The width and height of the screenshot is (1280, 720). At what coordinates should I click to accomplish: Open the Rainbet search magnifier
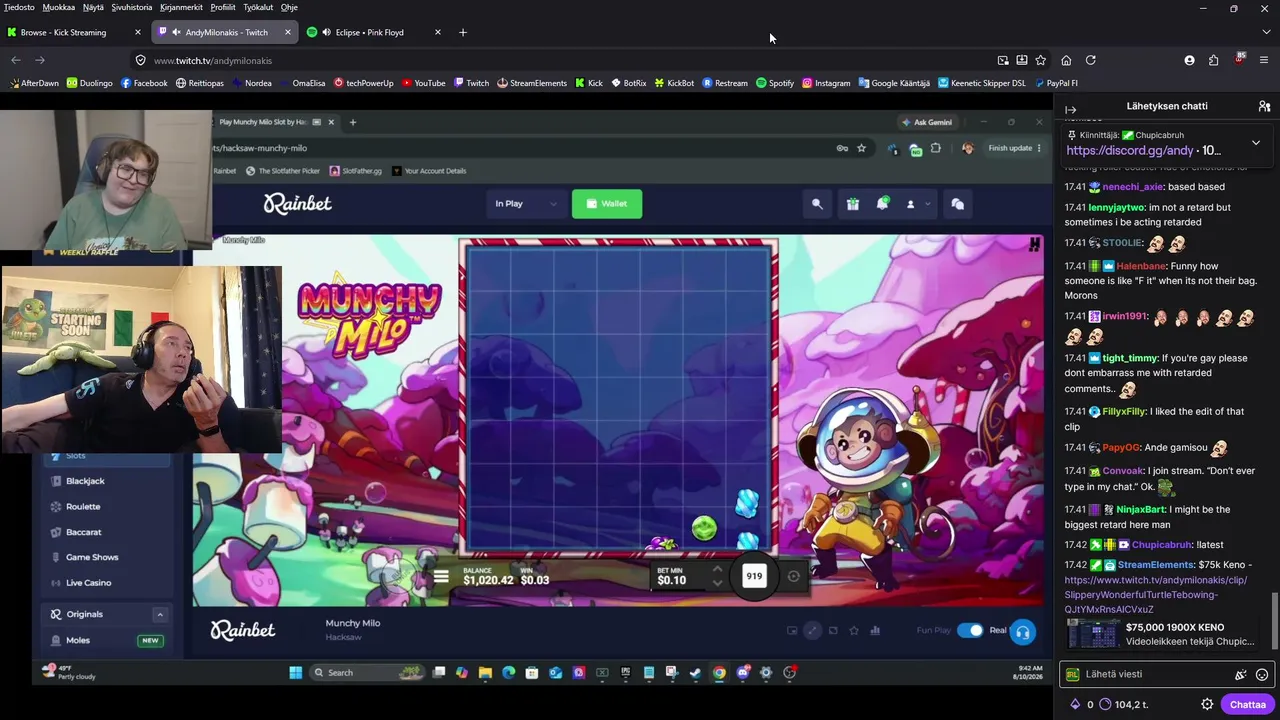click(817, 204)
